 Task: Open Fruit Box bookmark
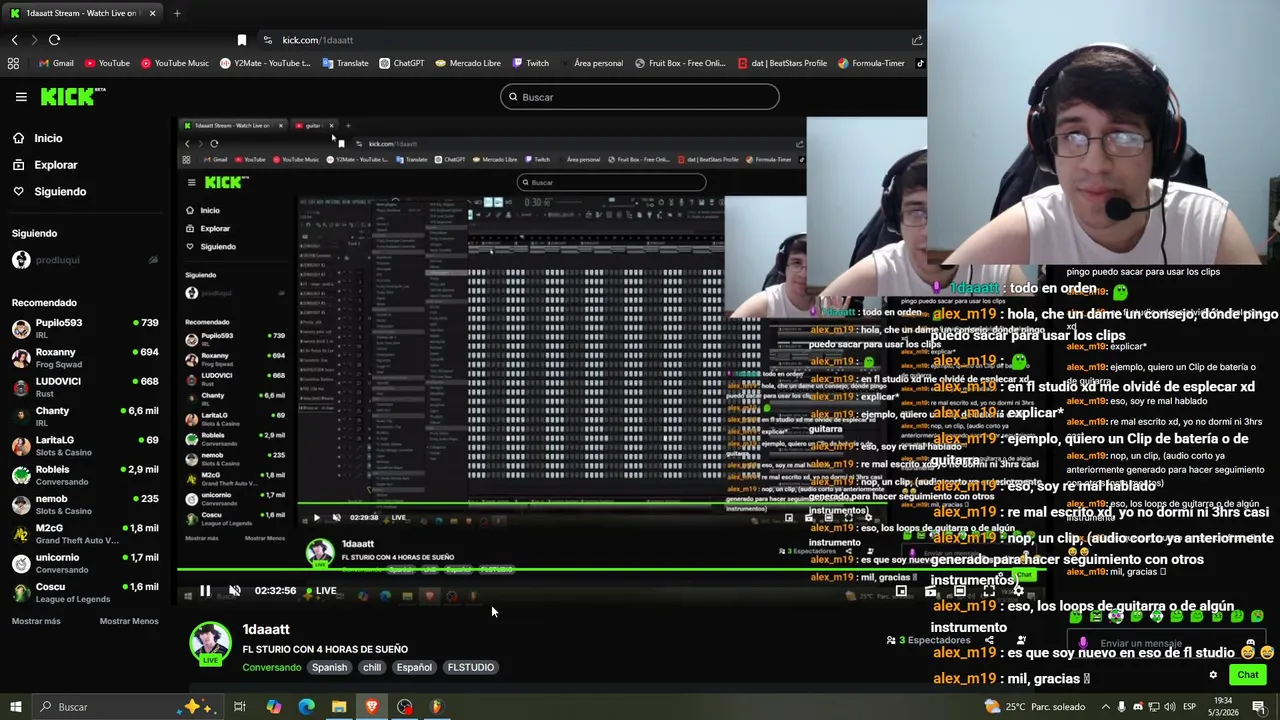tap(680, 63)
